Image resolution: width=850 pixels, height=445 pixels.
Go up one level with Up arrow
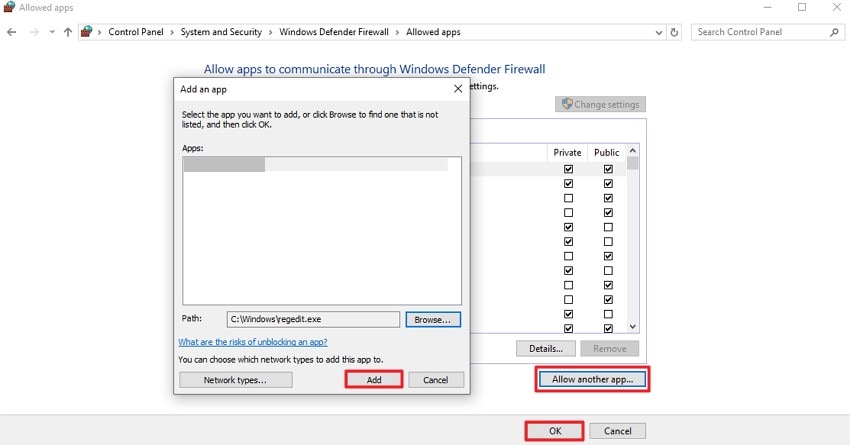coord(68,32)
